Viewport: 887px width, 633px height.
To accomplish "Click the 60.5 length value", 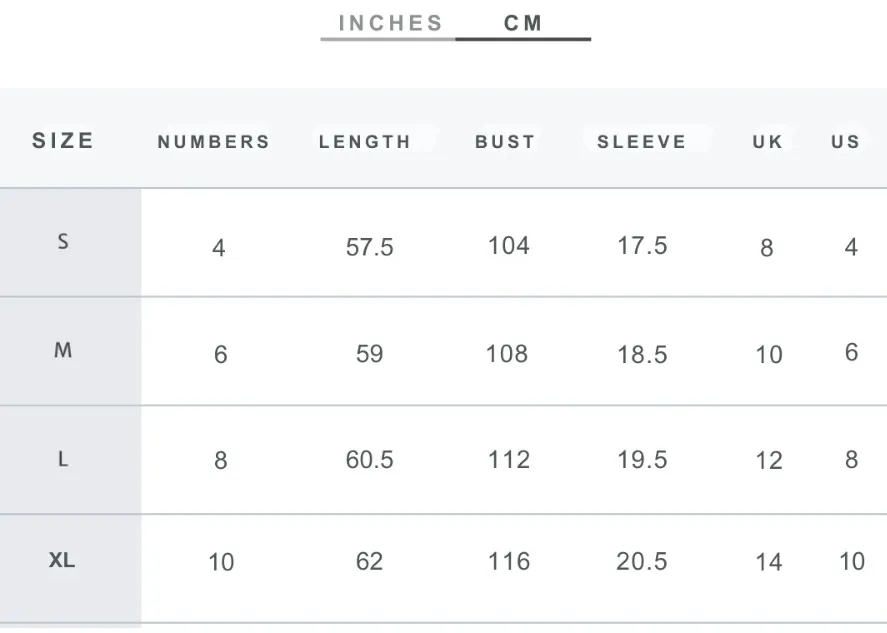I will [x=369, y=459].
